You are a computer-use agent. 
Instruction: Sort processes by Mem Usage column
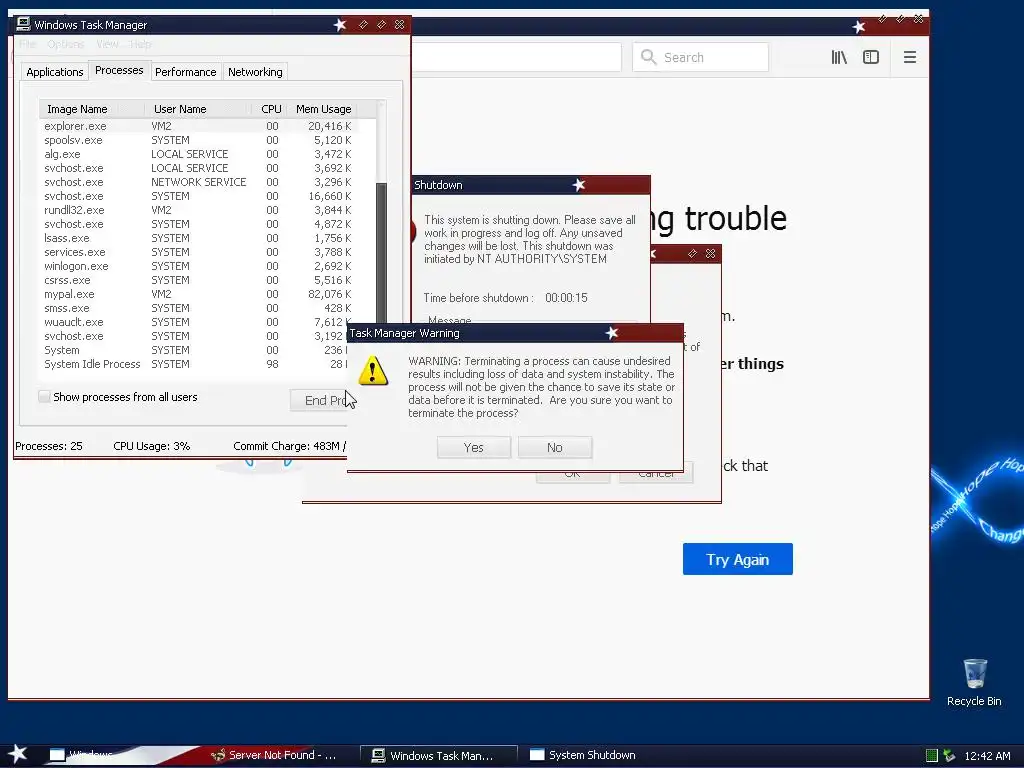click(x=323, y=109)
